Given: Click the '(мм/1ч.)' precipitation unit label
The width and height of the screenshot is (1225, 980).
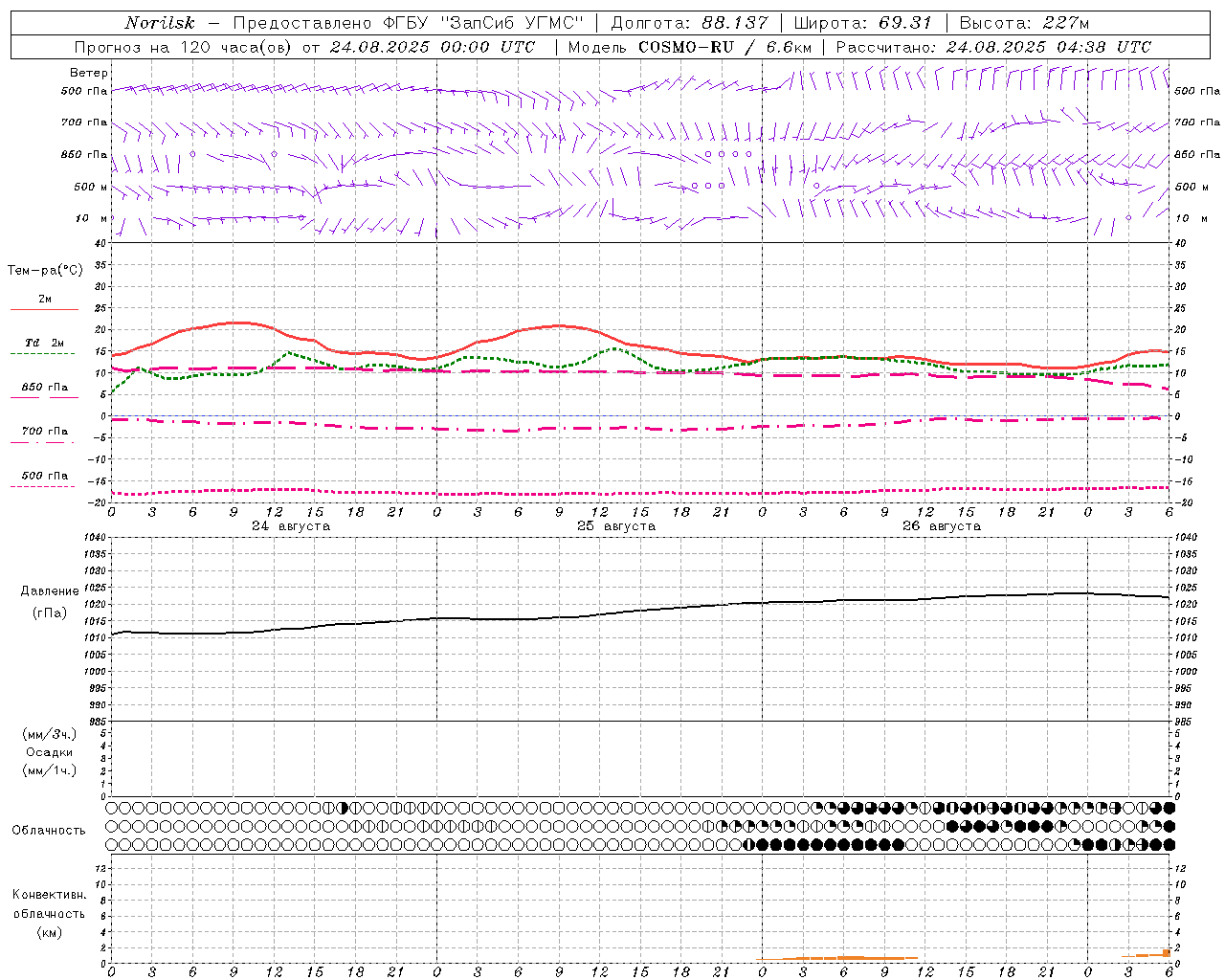Looking at the screenshot, I should [50, 770].
